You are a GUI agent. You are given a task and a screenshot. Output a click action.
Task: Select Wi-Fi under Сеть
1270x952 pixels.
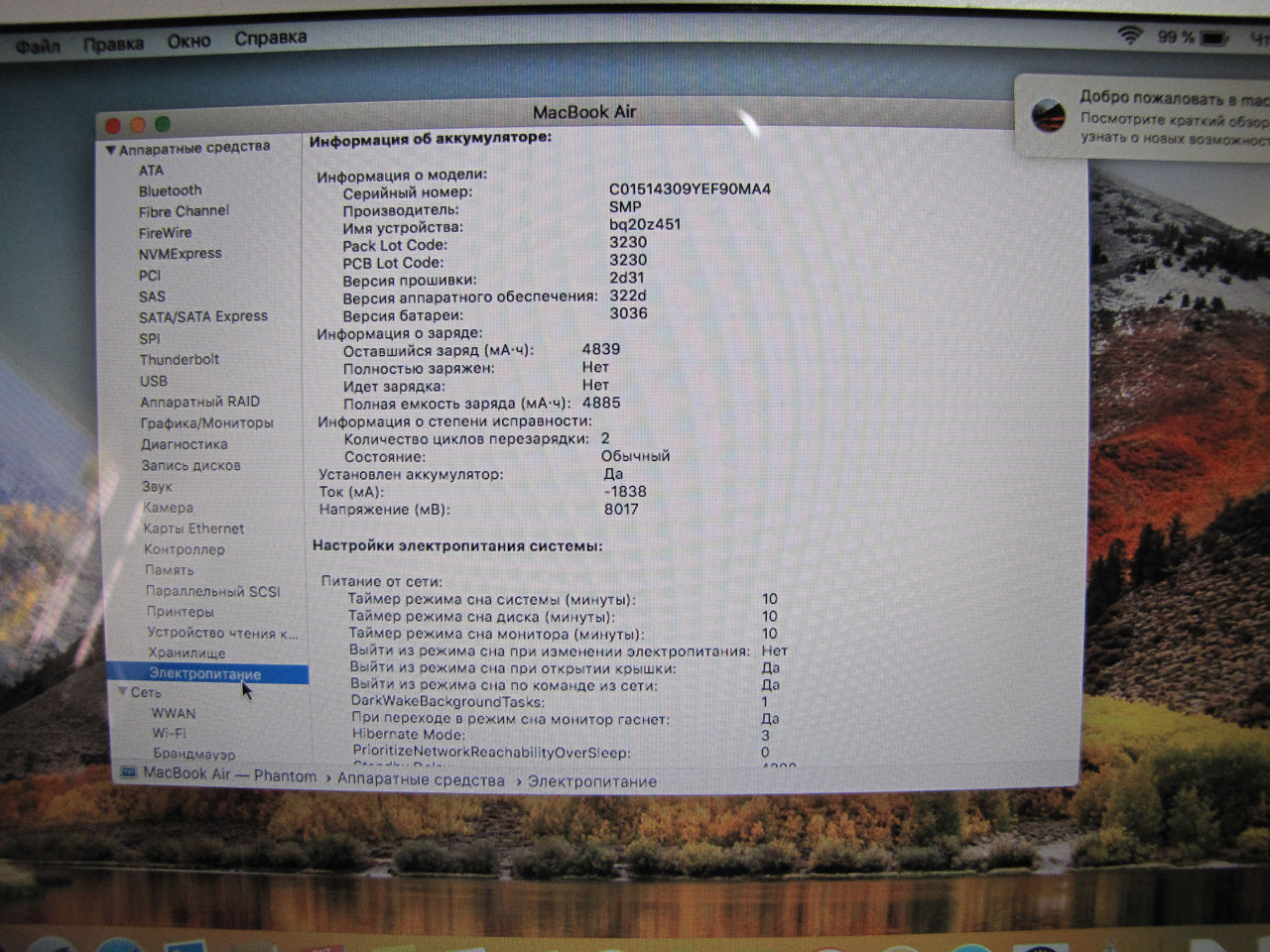pyautogui.click(x=170, y=734)
